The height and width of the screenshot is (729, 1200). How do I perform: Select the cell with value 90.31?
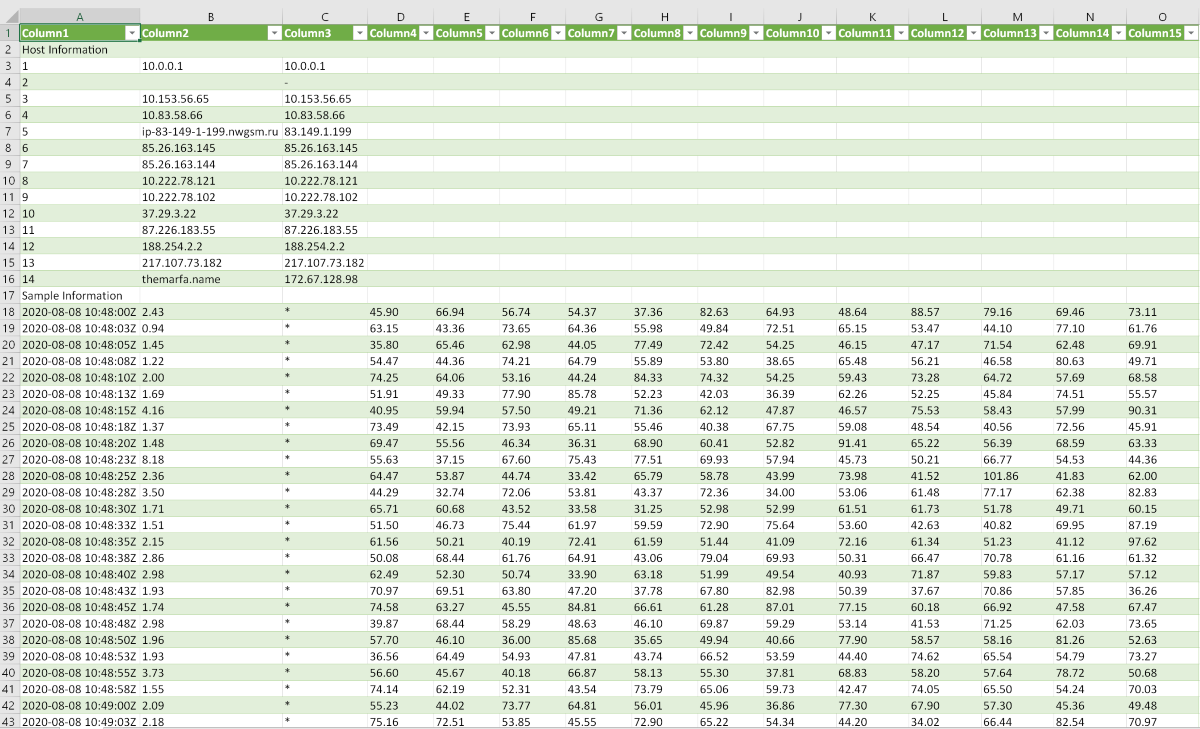click(x=1162, y=410)
